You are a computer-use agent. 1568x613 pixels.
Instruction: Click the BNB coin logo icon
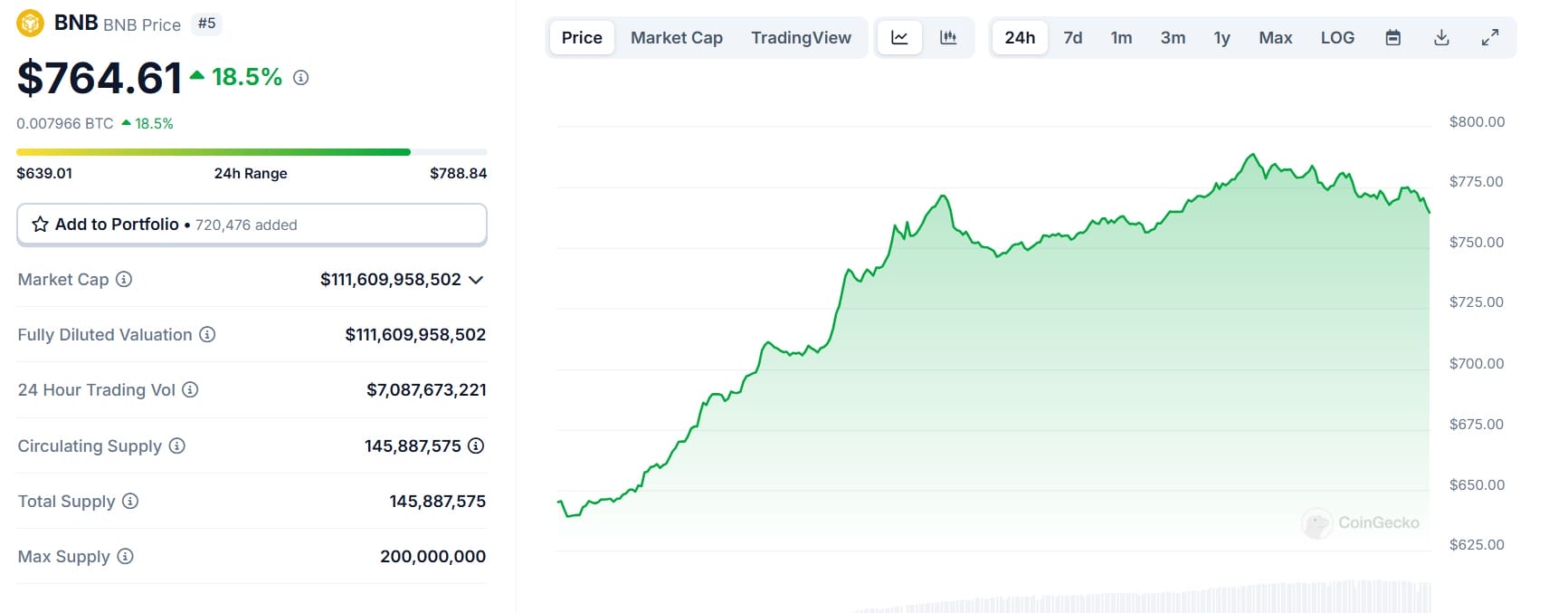pyautogui.click(x=31, y=23)
